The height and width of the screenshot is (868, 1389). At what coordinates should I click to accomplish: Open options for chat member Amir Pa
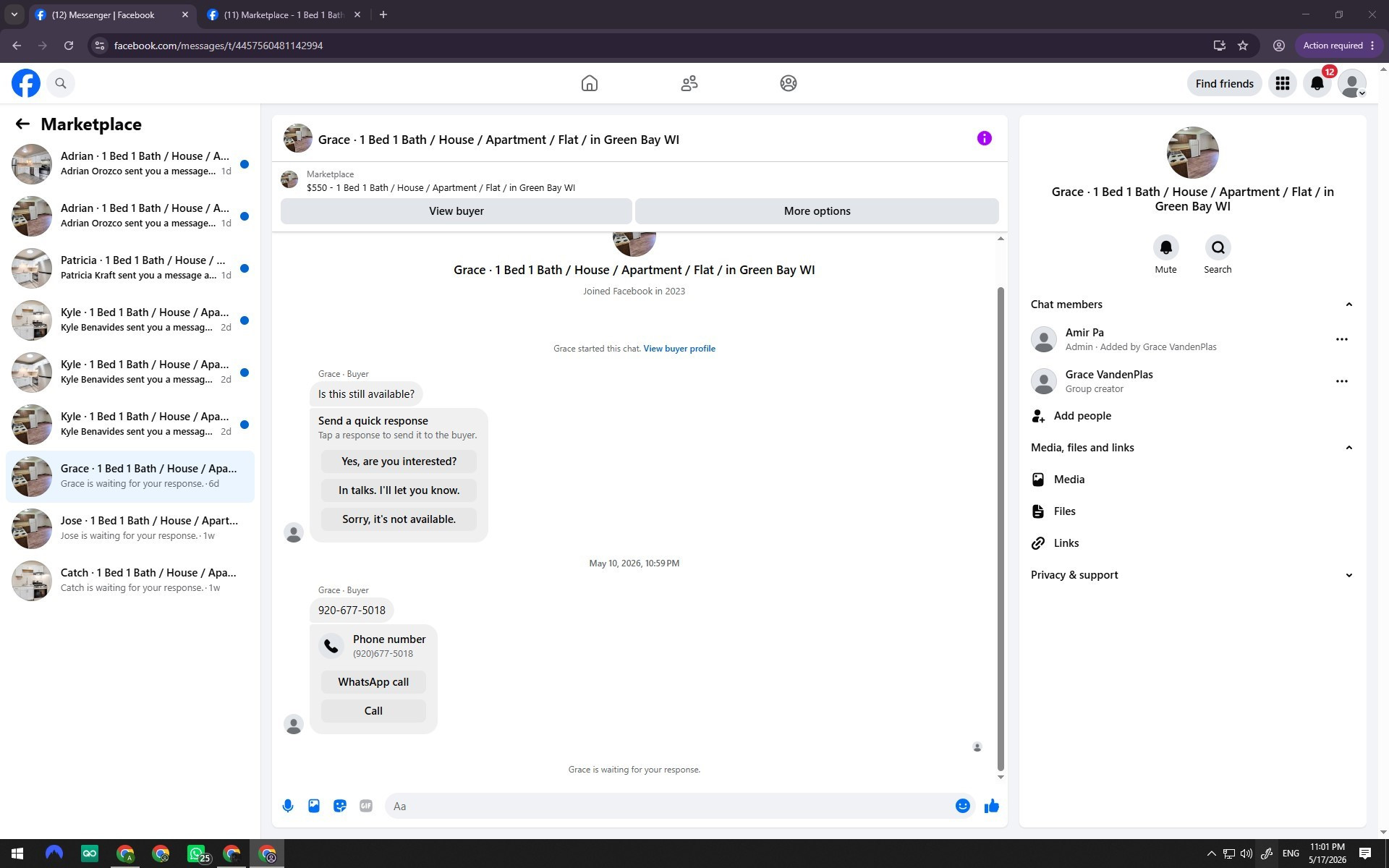tap(1341, 339)
